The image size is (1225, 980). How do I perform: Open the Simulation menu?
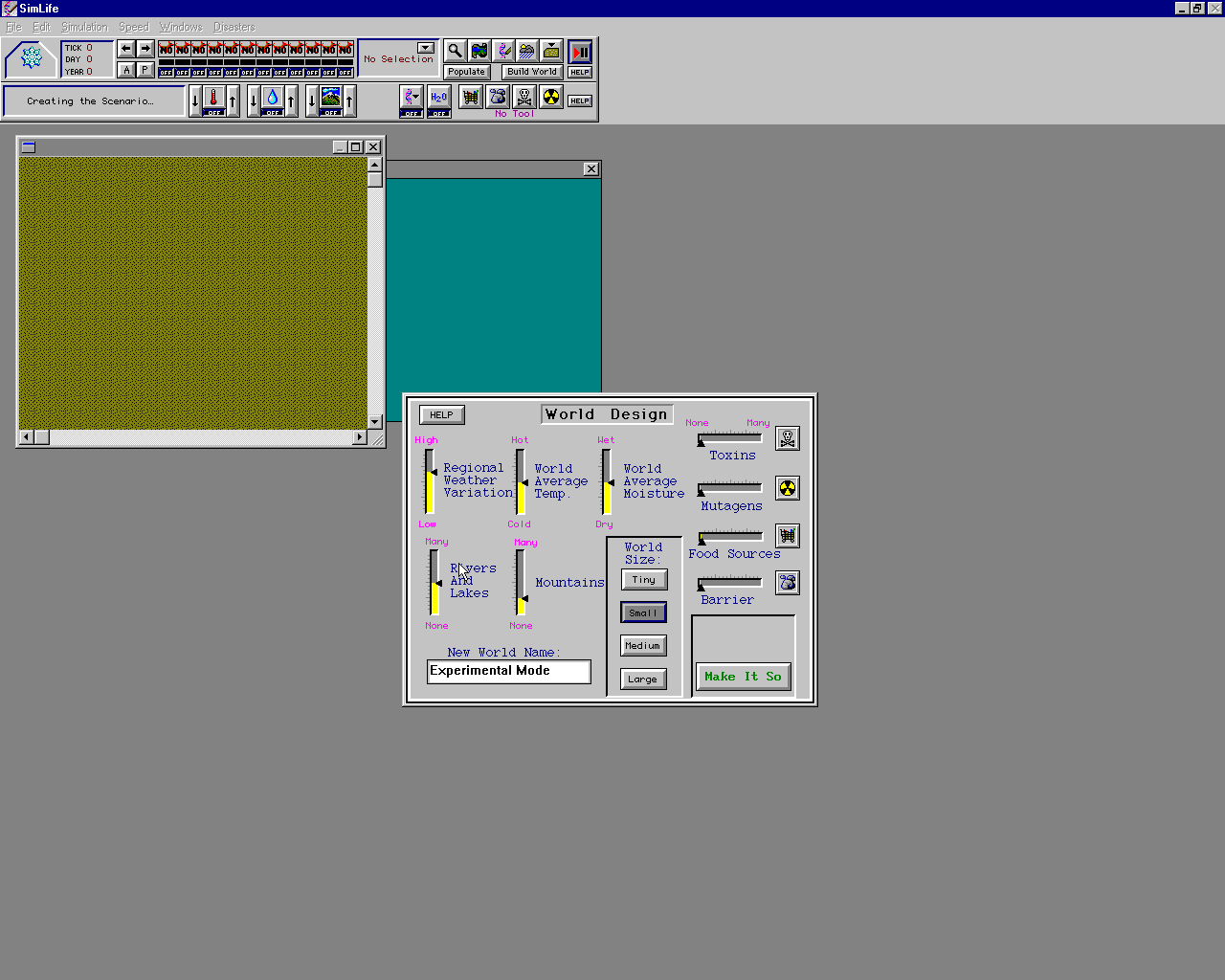(x=84, y=27)
